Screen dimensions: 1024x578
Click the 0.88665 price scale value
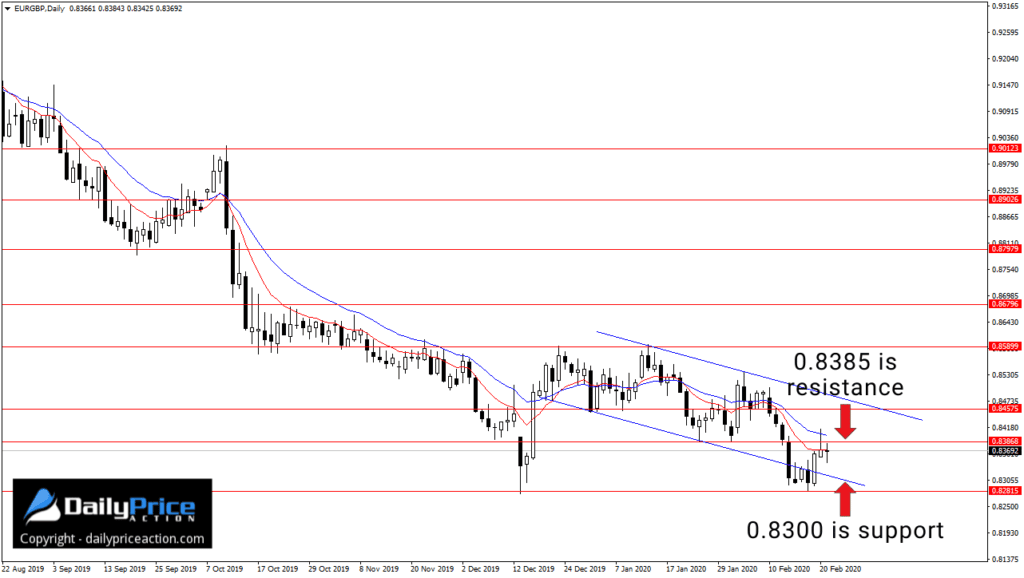[x=1006, y=216]
